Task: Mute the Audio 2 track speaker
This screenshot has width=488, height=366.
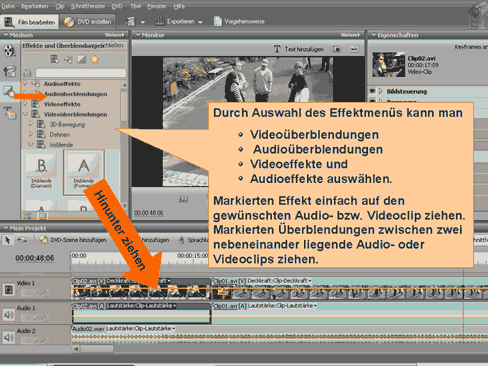Action: click(8, 338)
